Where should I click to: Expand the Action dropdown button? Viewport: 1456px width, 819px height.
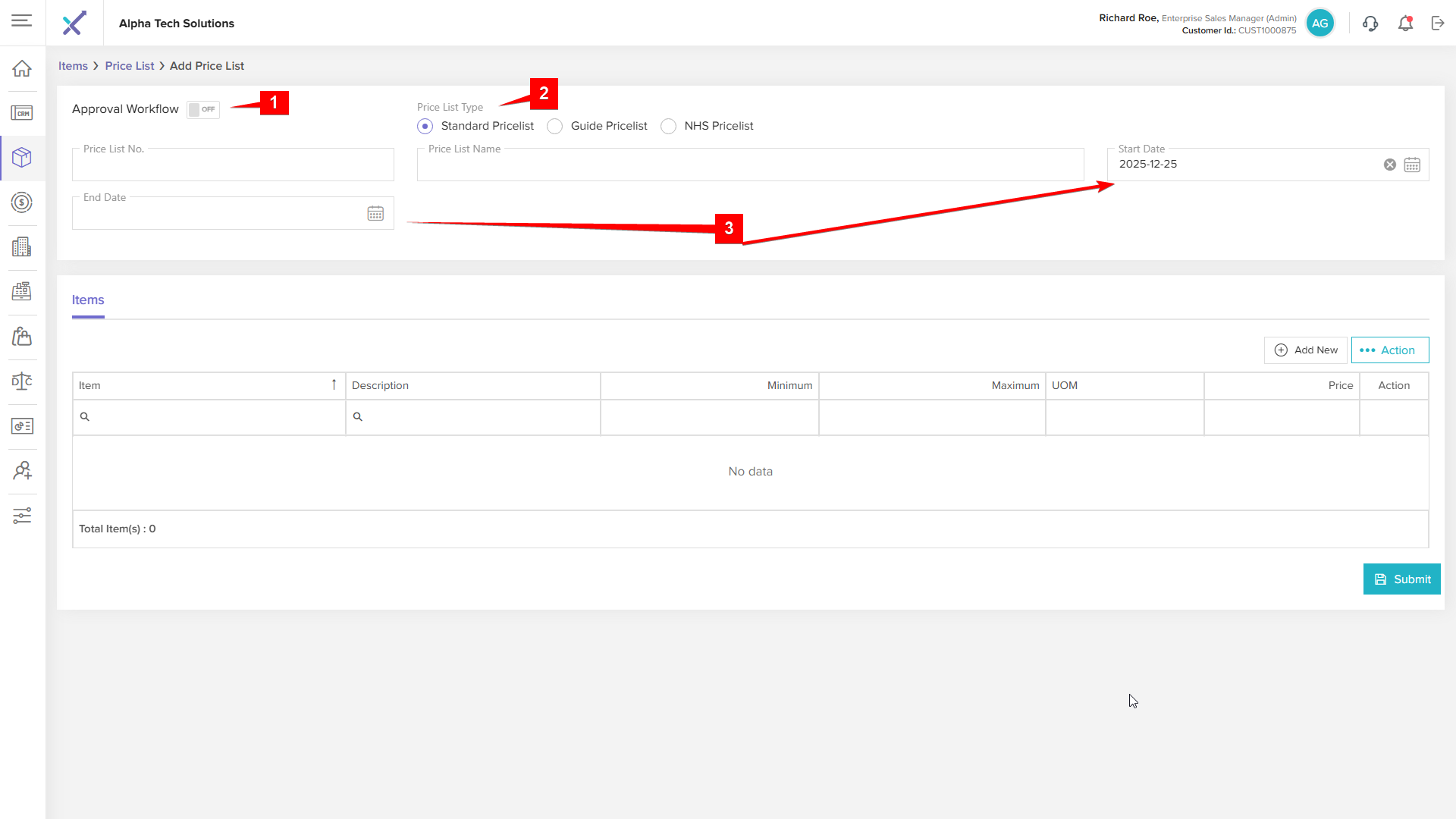pos(1389,350)
